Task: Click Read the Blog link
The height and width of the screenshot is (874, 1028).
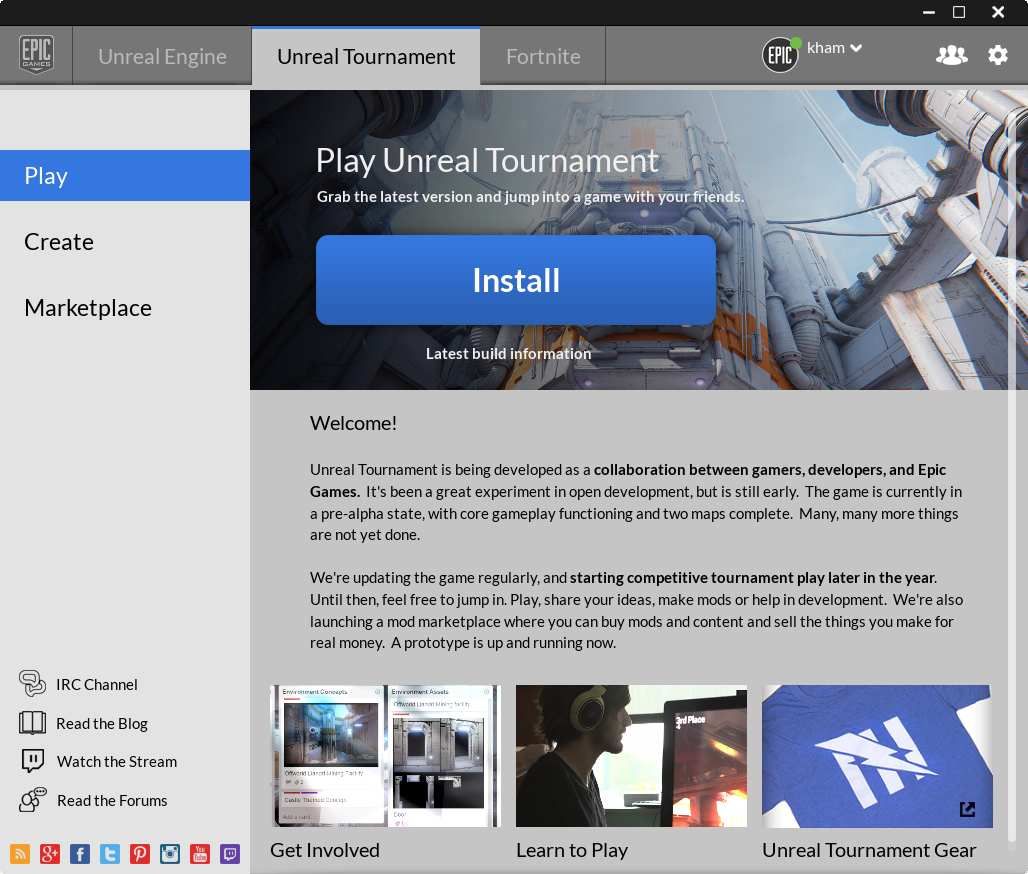Action: 83,723
